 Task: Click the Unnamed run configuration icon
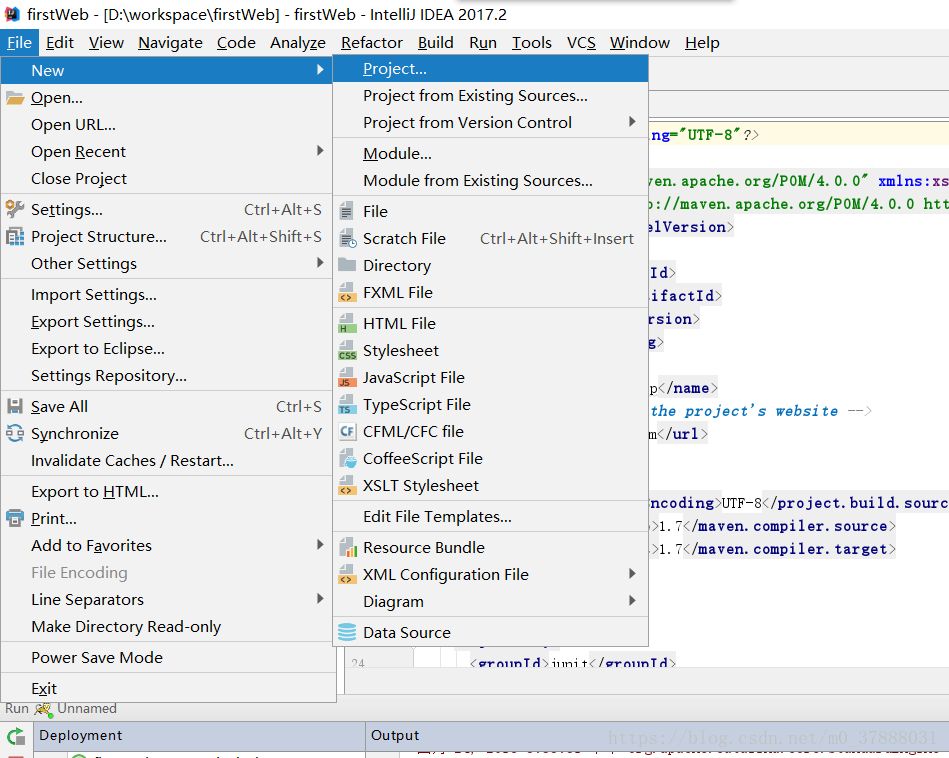(44, 708)
